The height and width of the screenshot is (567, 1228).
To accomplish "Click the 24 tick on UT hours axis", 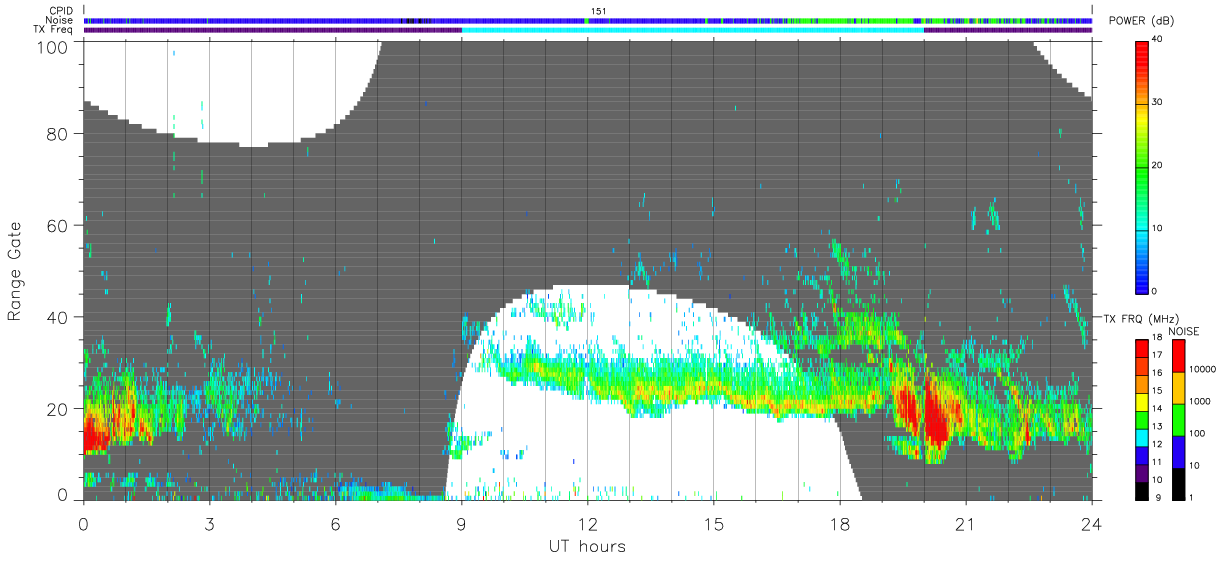I will point(1092,523).
